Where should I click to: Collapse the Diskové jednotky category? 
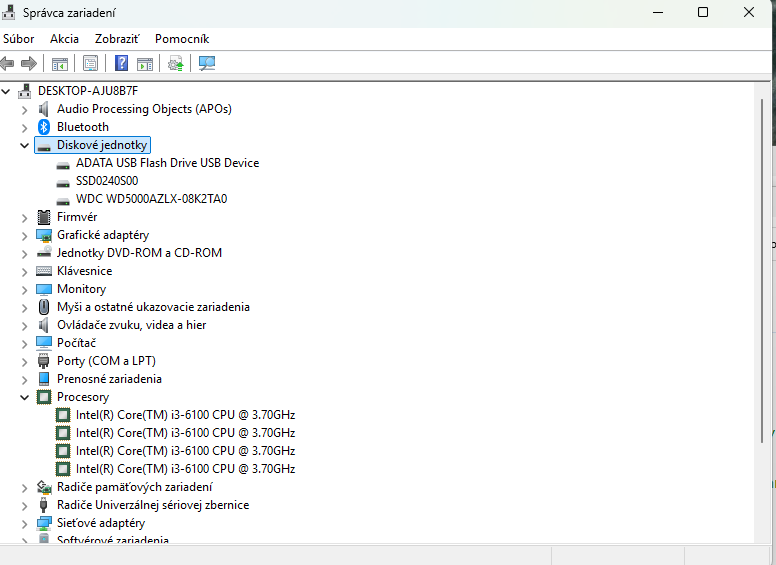pos(25,145)
